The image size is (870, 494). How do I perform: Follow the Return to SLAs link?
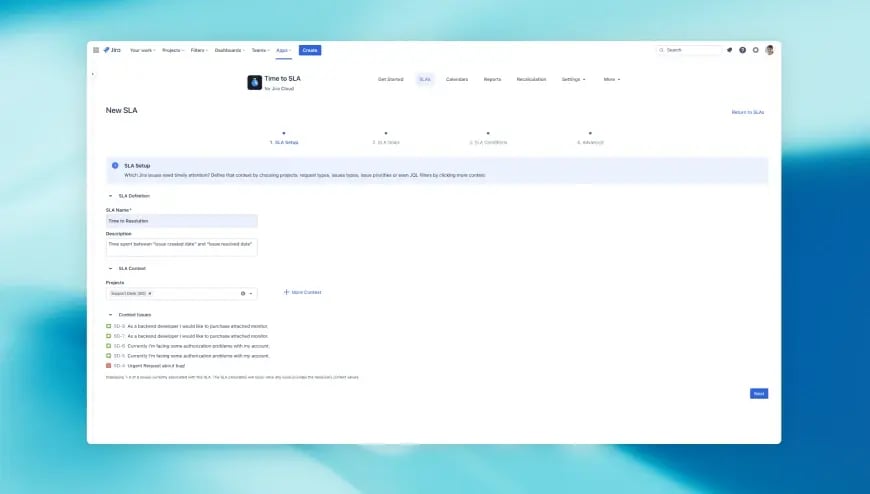coord(747,112)
